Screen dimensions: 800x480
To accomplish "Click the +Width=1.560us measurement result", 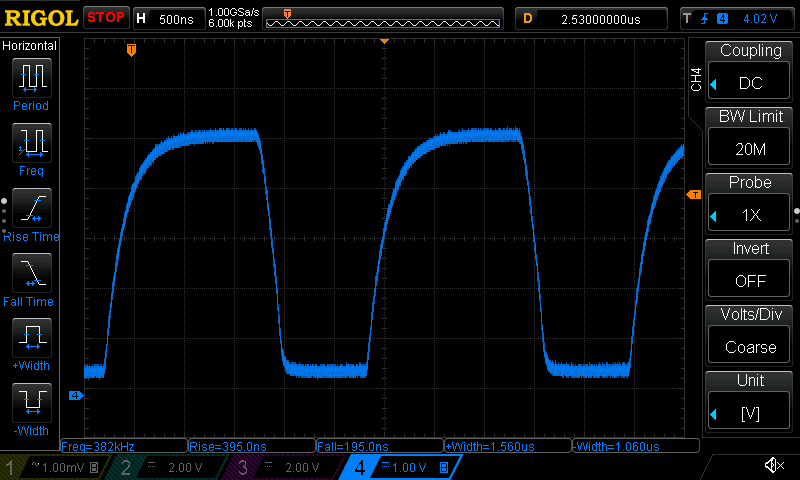I will click(x=508, y=446).
